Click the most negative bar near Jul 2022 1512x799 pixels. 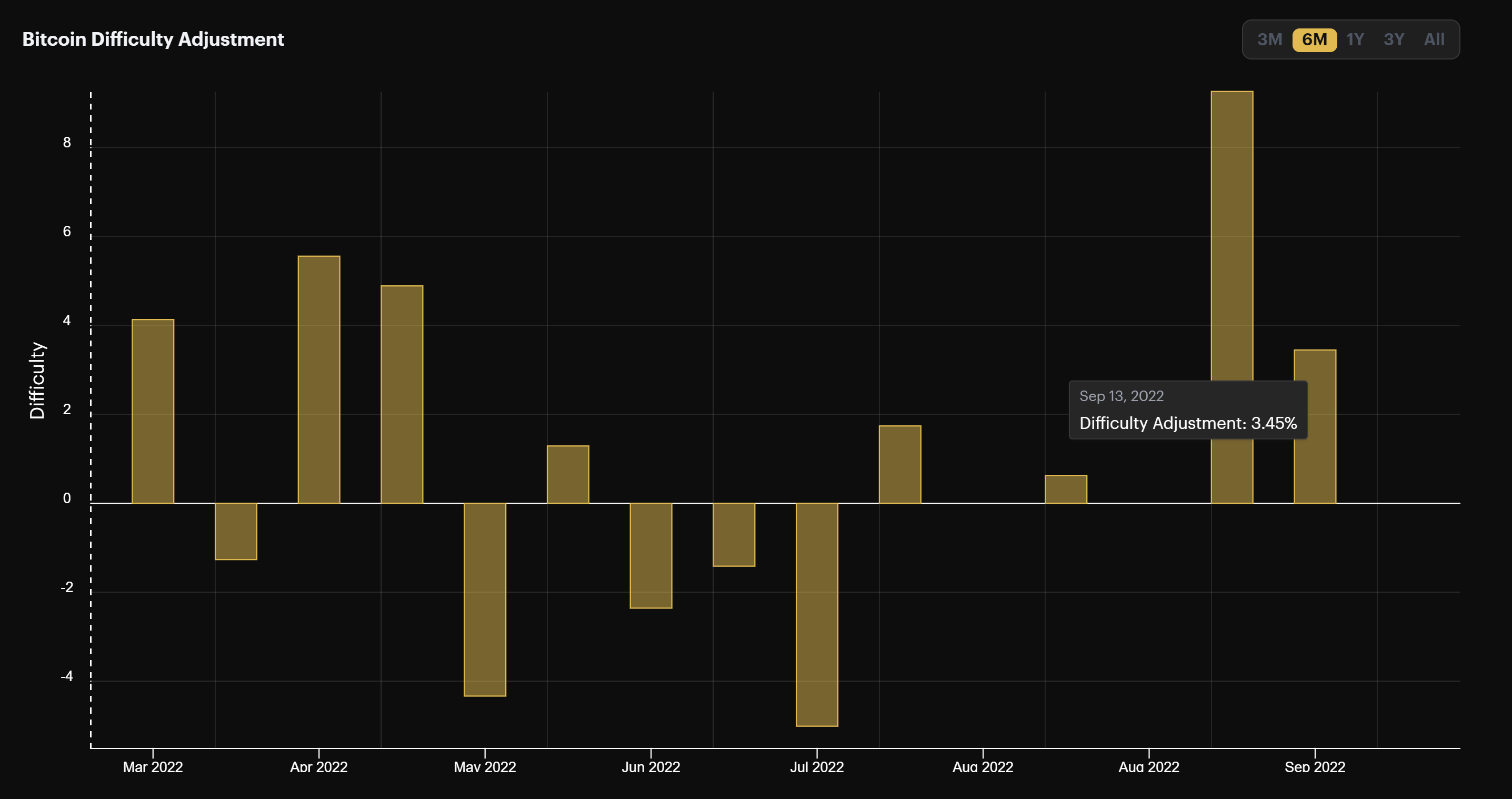pos(816,614)
